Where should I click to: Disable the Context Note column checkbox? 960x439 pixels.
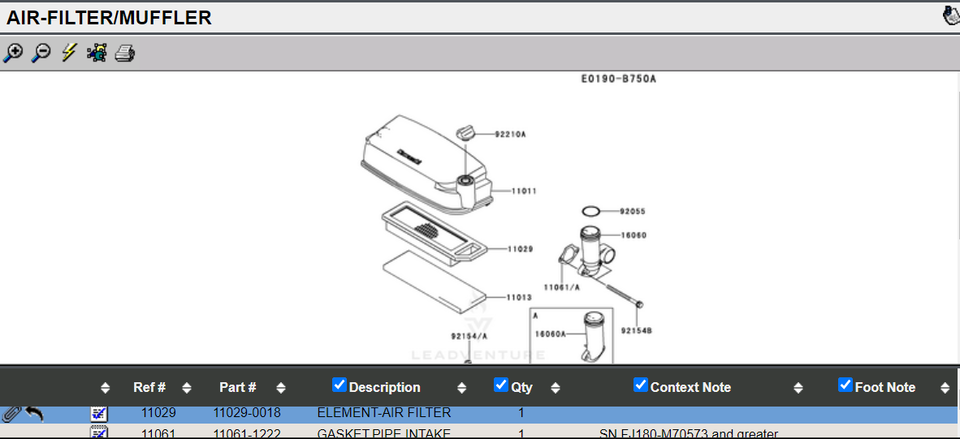[x=640, y=385]
